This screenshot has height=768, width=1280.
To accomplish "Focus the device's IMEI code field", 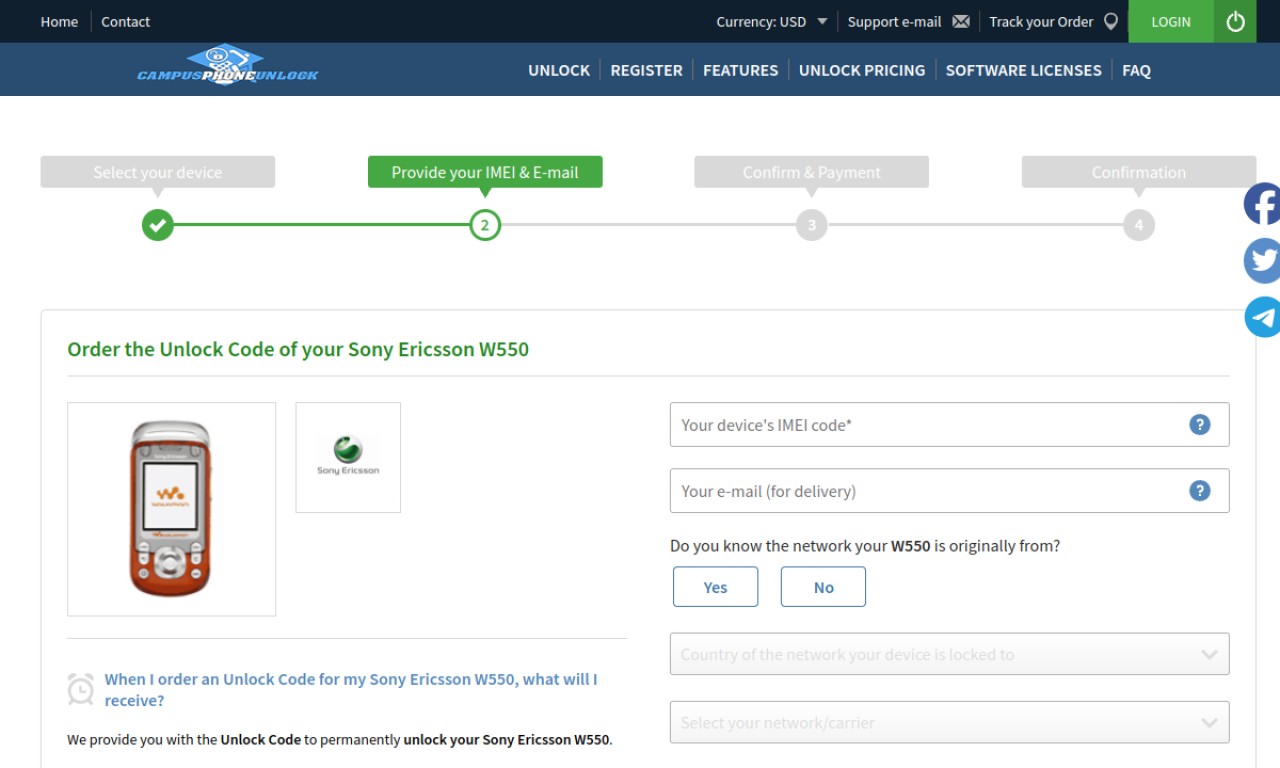I will coord(949,424).
